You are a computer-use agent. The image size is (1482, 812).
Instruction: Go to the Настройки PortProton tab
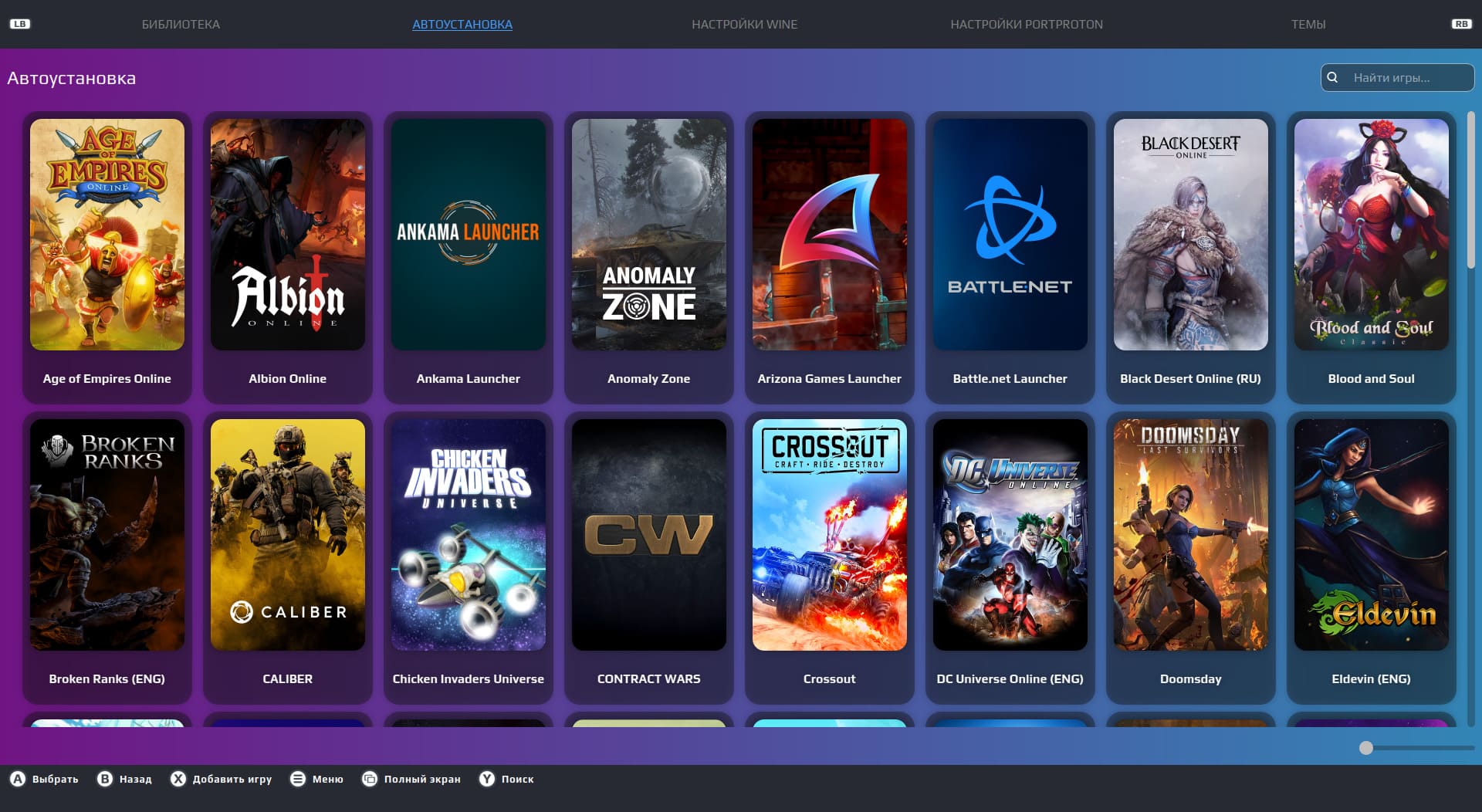click(1026, 24)
